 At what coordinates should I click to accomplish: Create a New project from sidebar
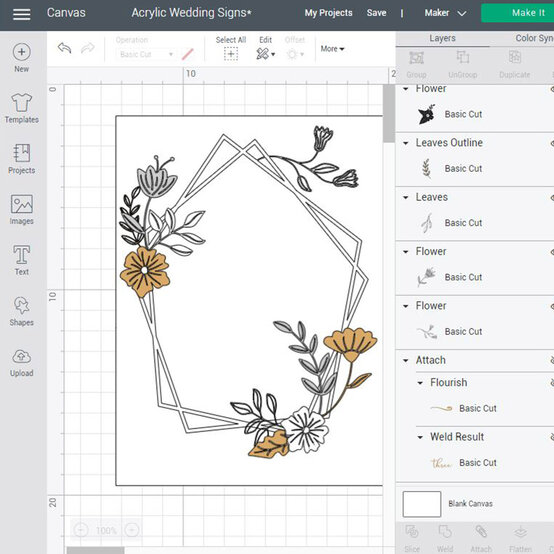coord(22,58)
